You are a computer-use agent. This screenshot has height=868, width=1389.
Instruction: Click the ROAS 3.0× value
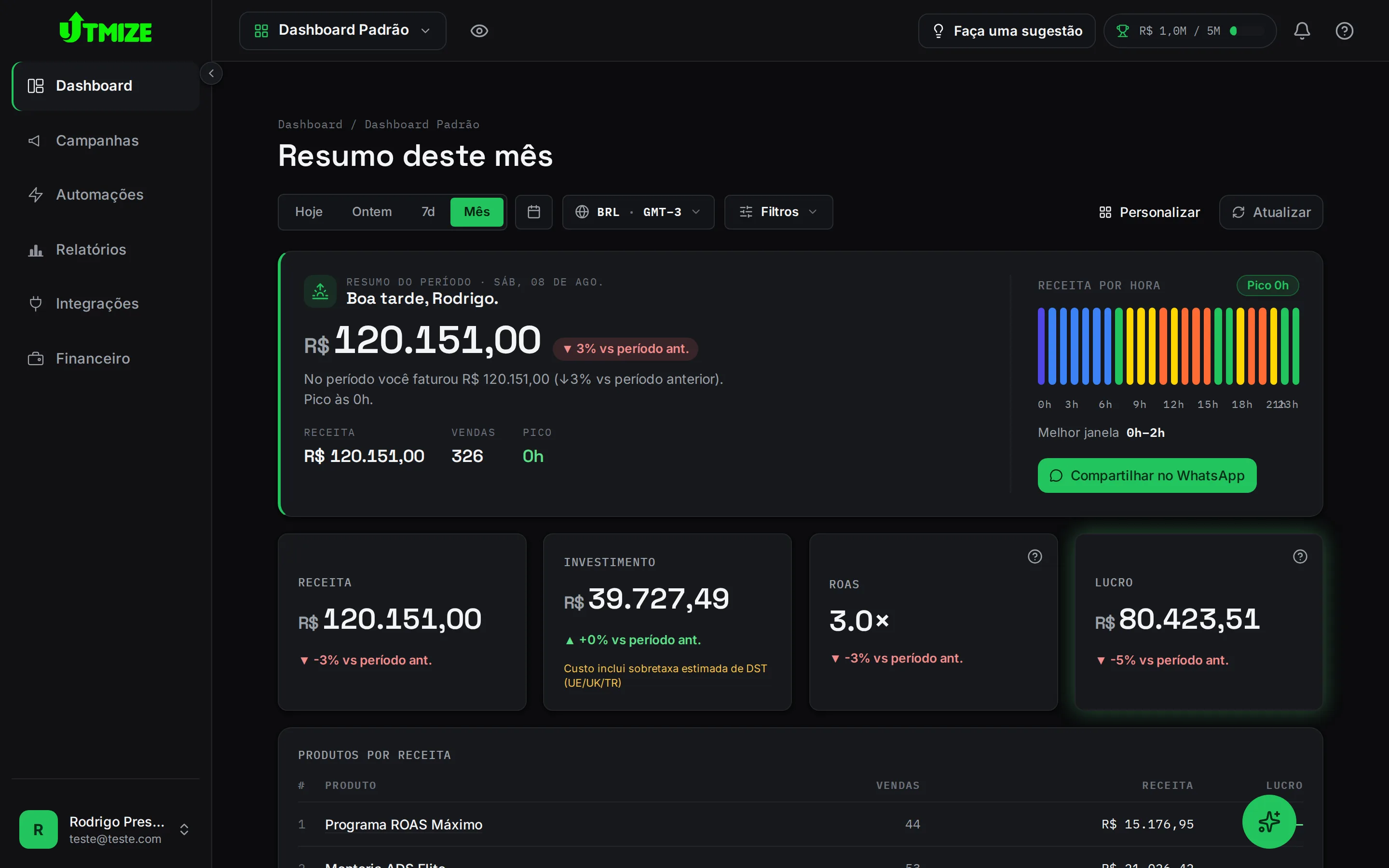coord(859,621)
